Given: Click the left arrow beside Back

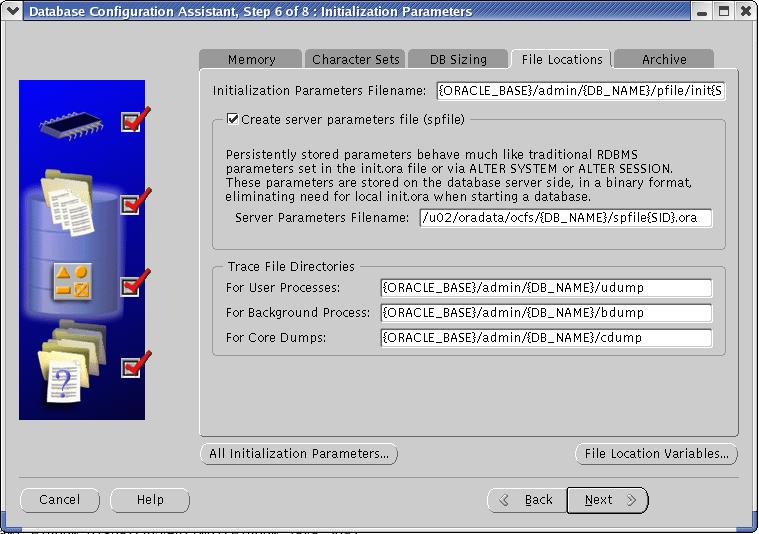Looking at the screenshot, I should [x=505, y=500].
